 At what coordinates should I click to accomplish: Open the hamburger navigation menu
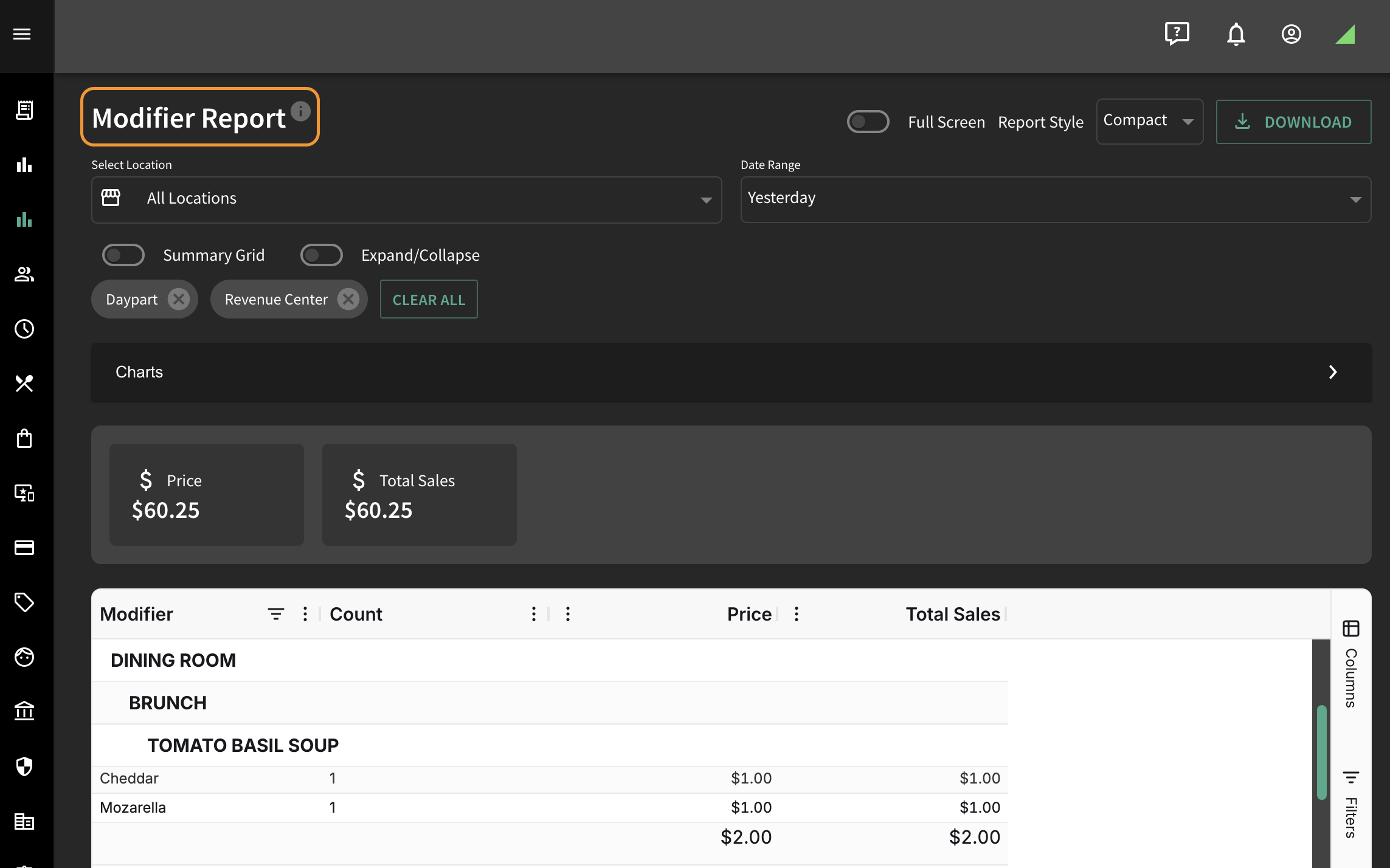pos(22,34)
